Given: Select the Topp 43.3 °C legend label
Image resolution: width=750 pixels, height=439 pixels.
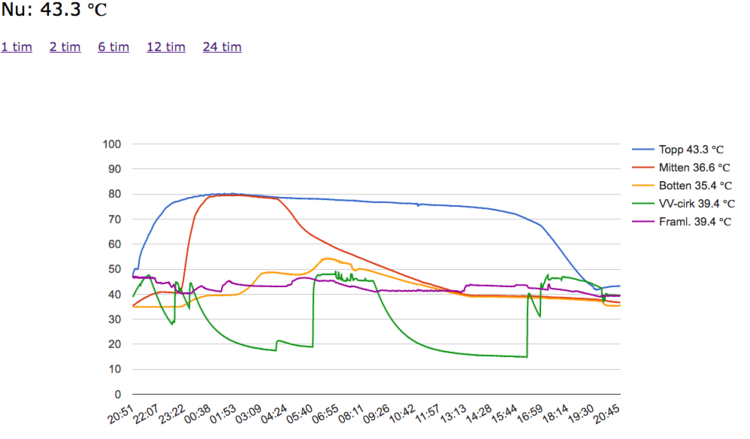Looking at the screenshot, I should point(694,149).
